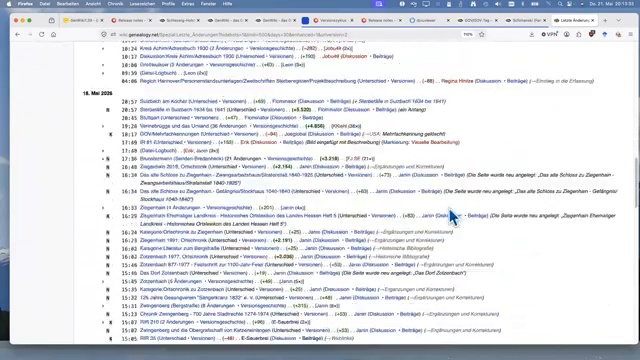Bookmark this page with the star icon

pyautogui.click(x=482, y=34)
